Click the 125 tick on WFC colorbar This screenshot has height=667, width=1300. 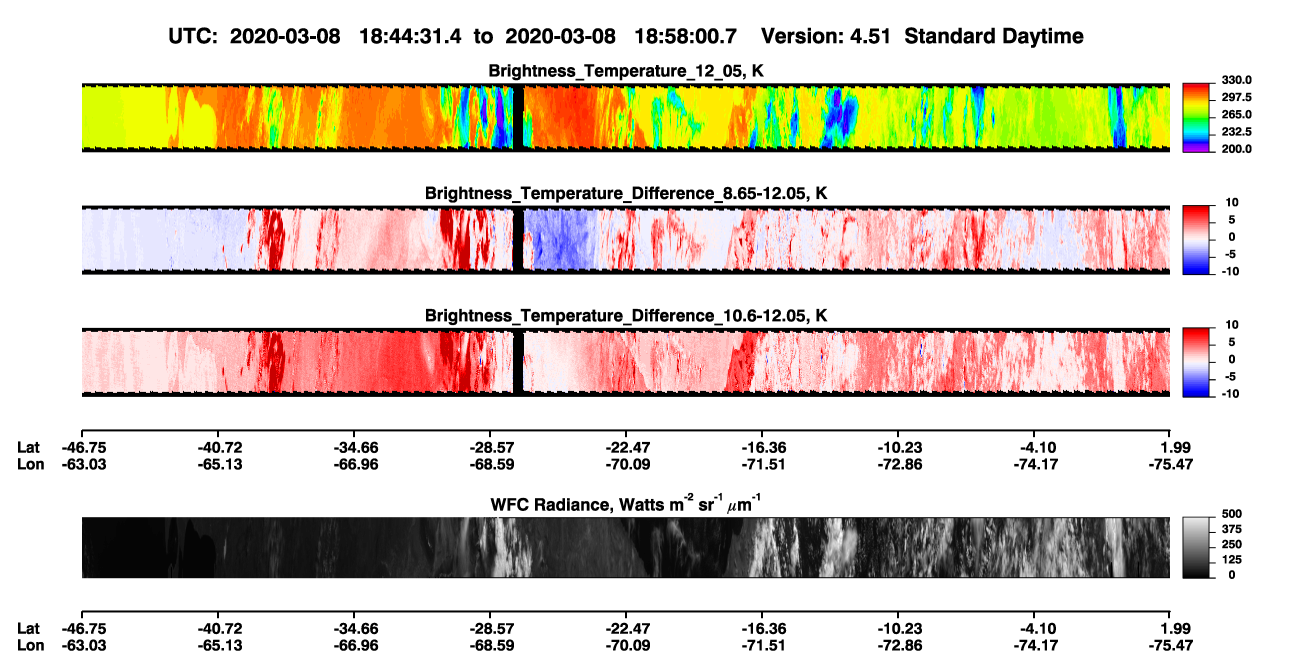pyautogui.click(x=1232, y=560)
